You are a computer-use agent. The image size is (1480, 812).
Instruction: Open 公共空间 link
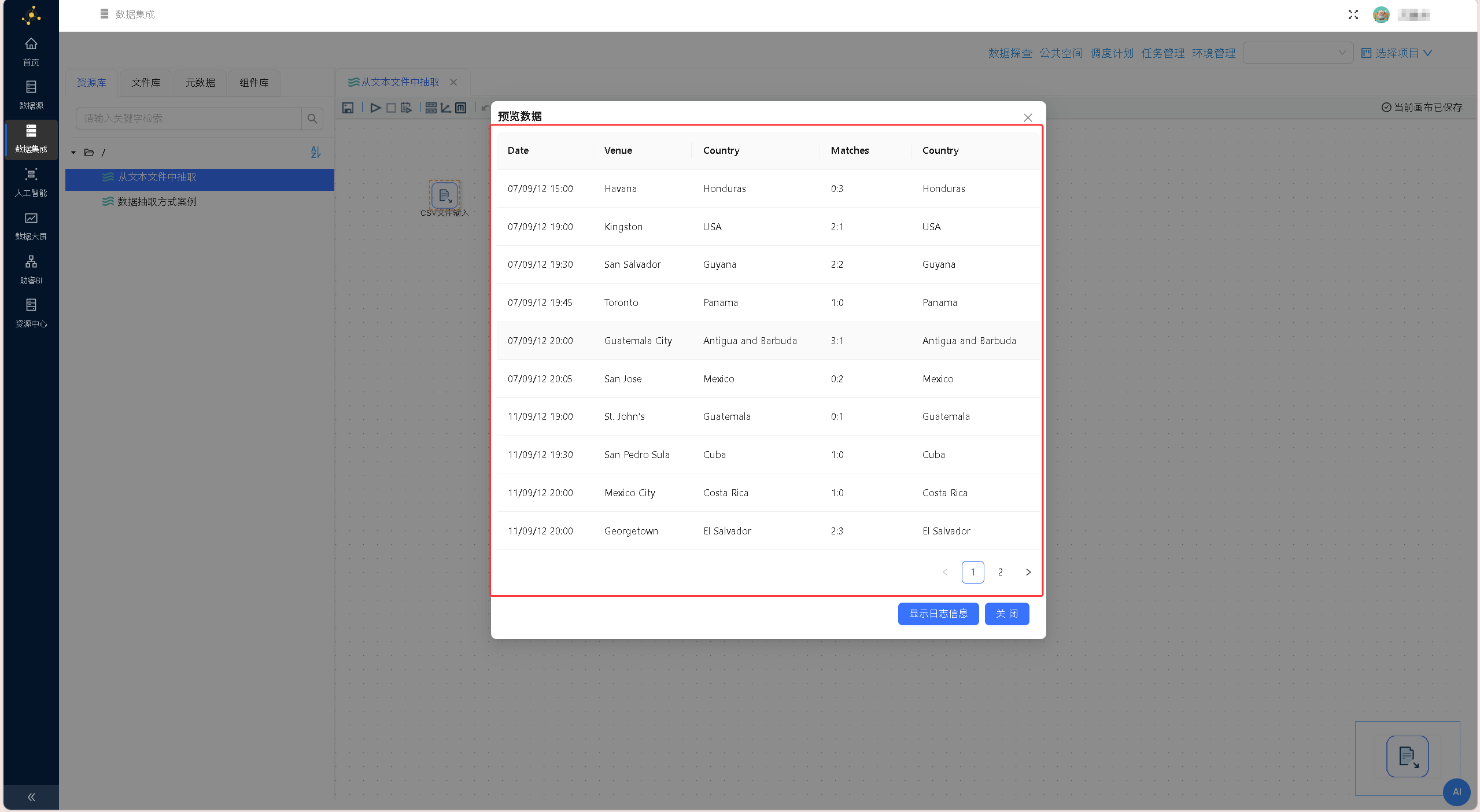(x=1061, y=53)
